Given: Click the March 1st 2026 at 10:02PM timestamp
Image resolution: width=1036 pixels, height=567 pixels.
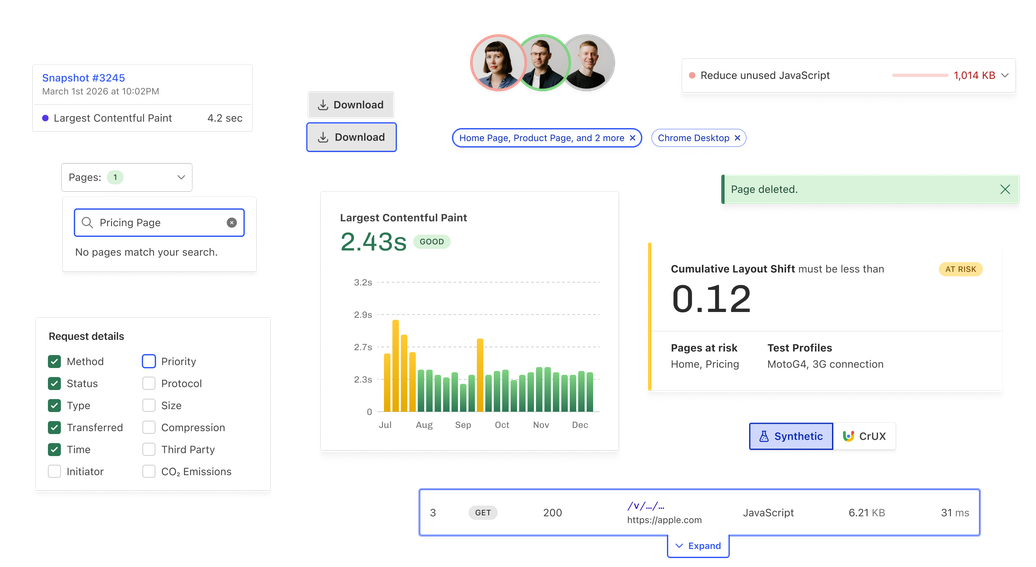Looking at the screenshot, I should click(100, 91).
